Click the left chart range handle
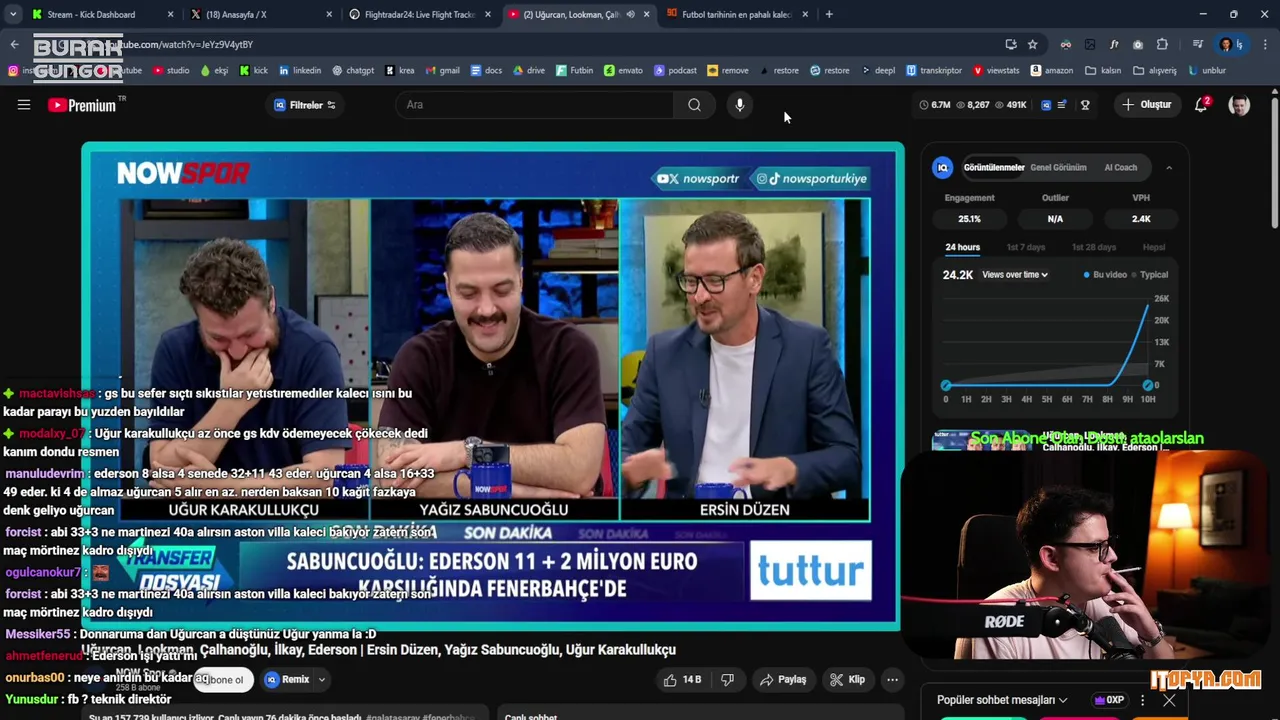This screenshot has width=1280, height=720. pos(946,385)
